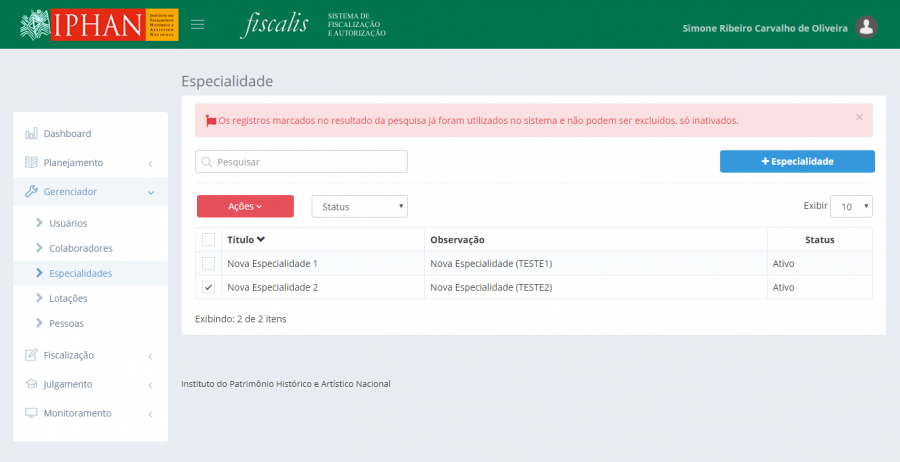Viewport: 900px width, 462px height.
Task: Dismiss the red warning alert
Action: [859, 117]
